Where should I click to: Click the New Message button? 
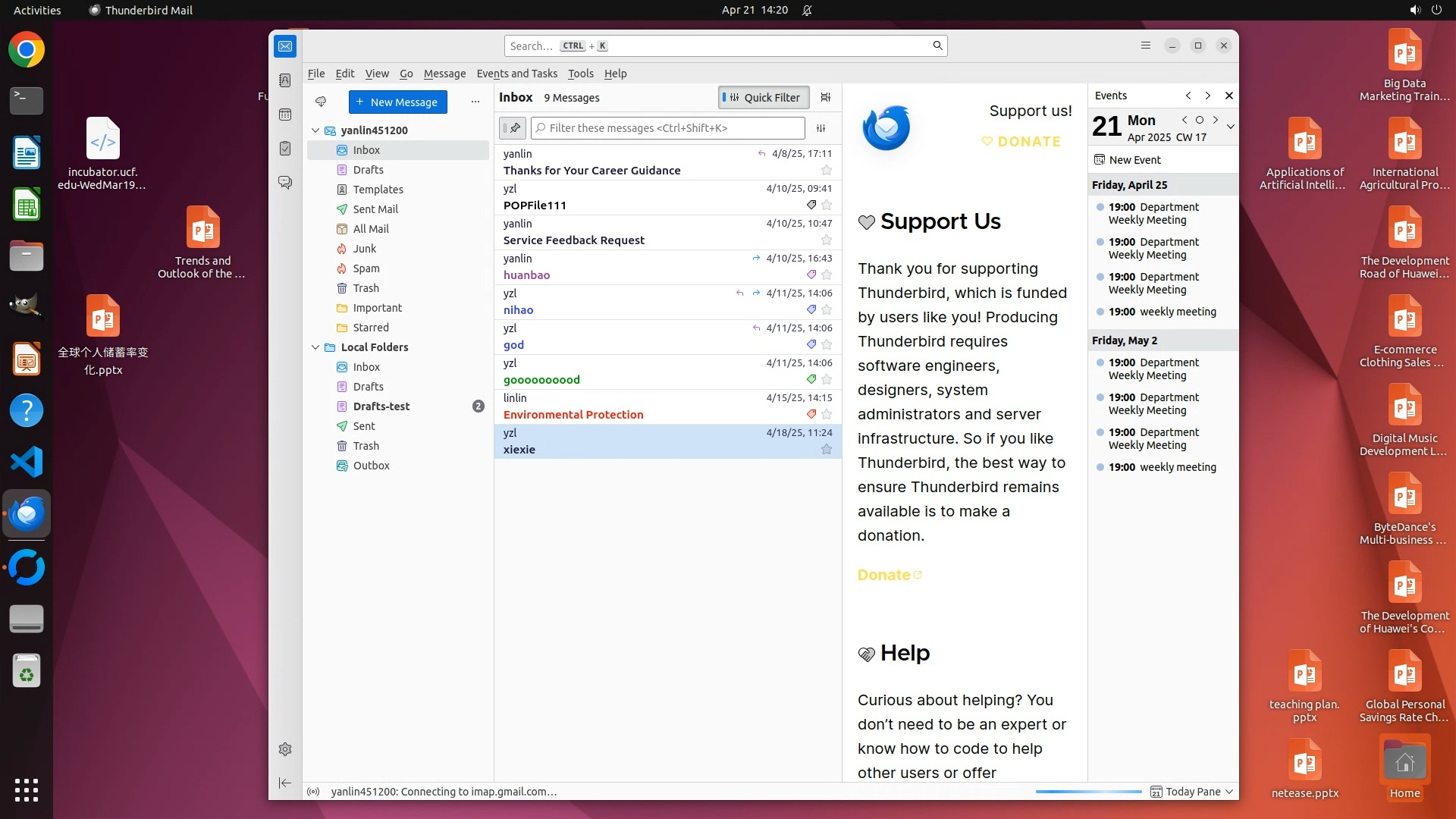[x=397, y=102]
